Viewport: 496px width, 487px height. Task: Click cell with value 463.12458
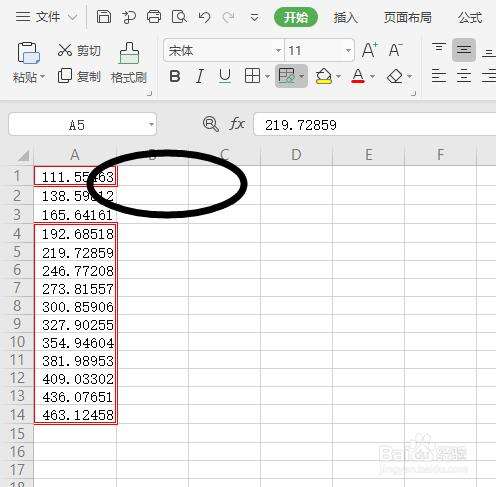tap(75, 414)
